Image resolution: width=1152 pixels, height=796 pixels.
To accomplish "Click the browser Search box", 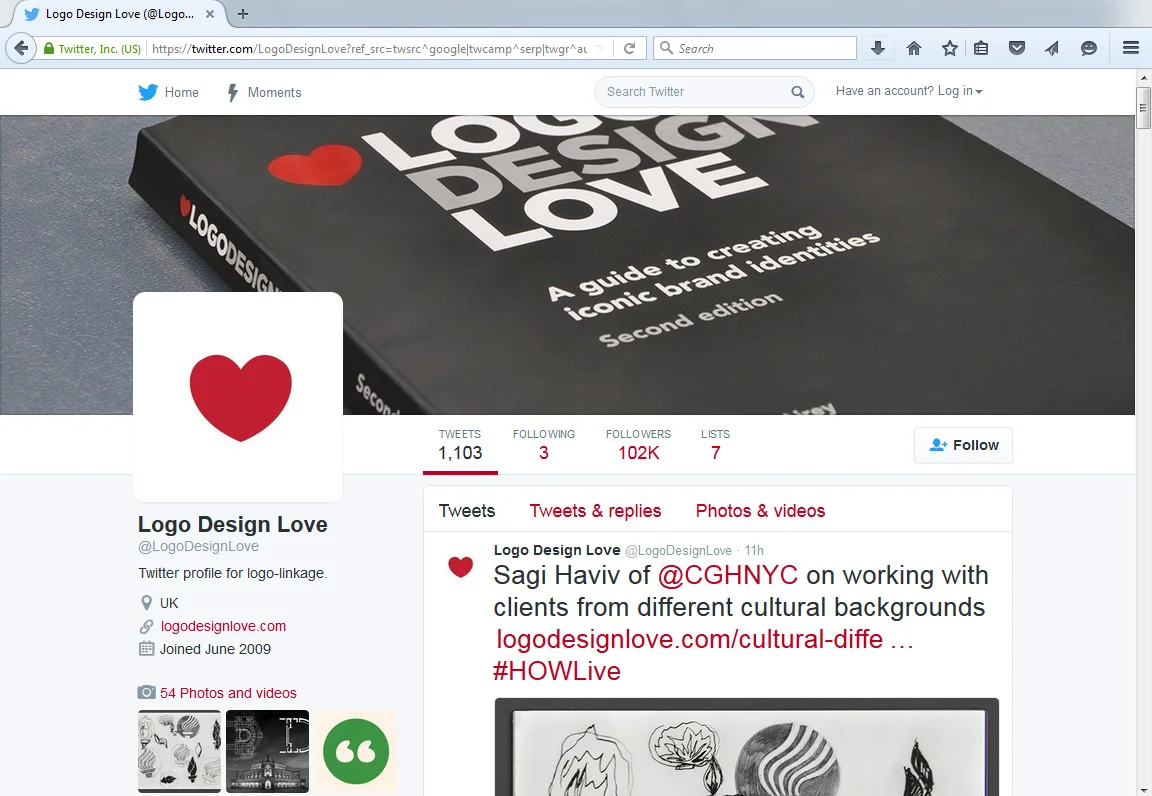I will coord(755,49).
